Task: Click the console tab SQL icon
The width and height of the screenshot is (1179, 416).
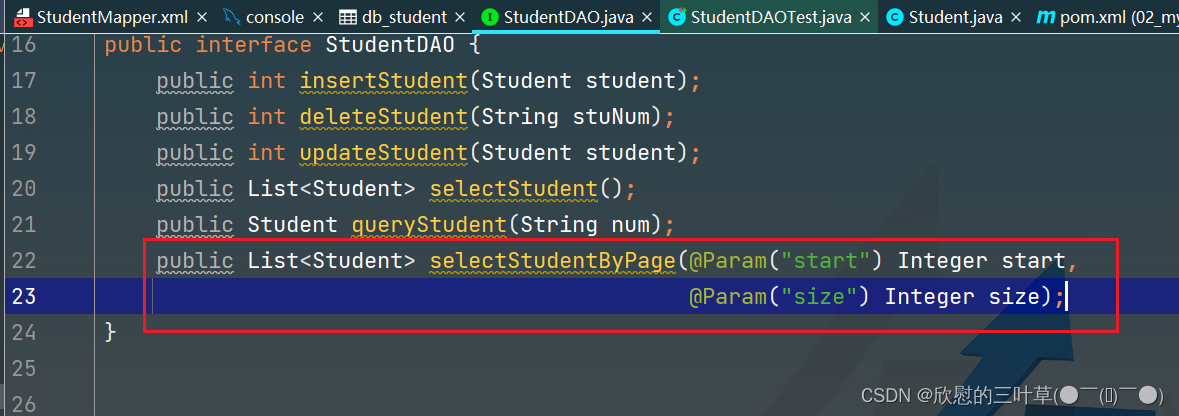Action: pos(232,17)
